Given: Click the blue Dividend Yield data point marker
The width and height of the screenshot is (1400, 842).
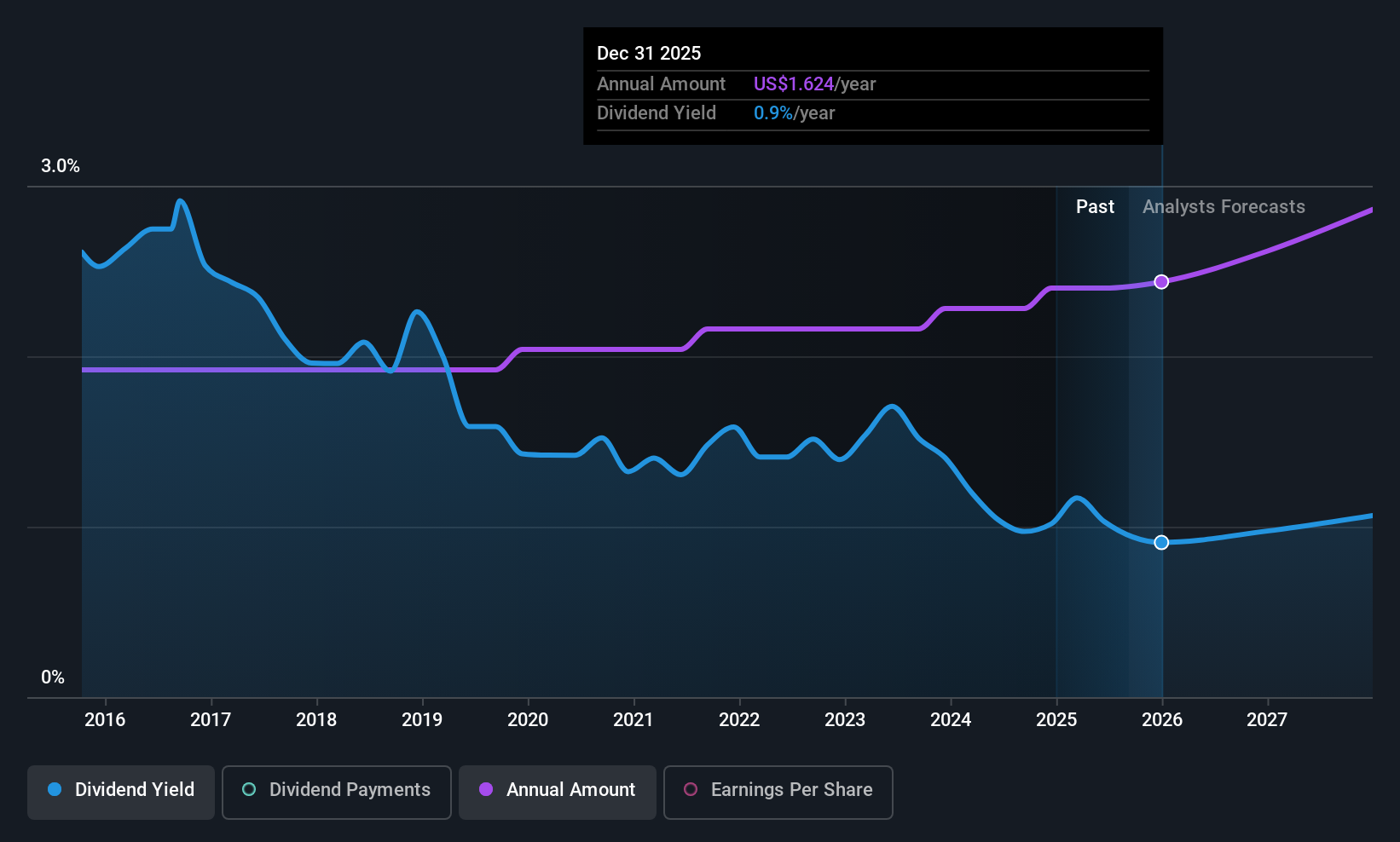Looking at the screenshot, I should pyautogui.click(x=1161, y=543).
